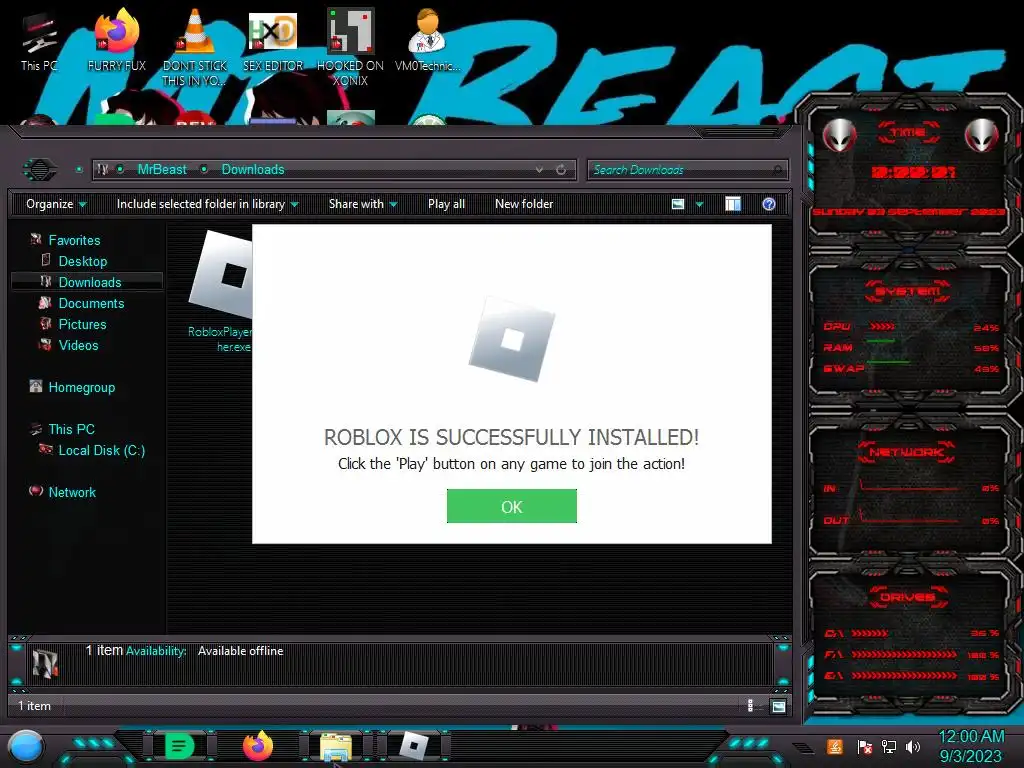Click 'Available offline' text in details pane
The width and height of the screenshot is (1024, 768).
pos(240,651)
